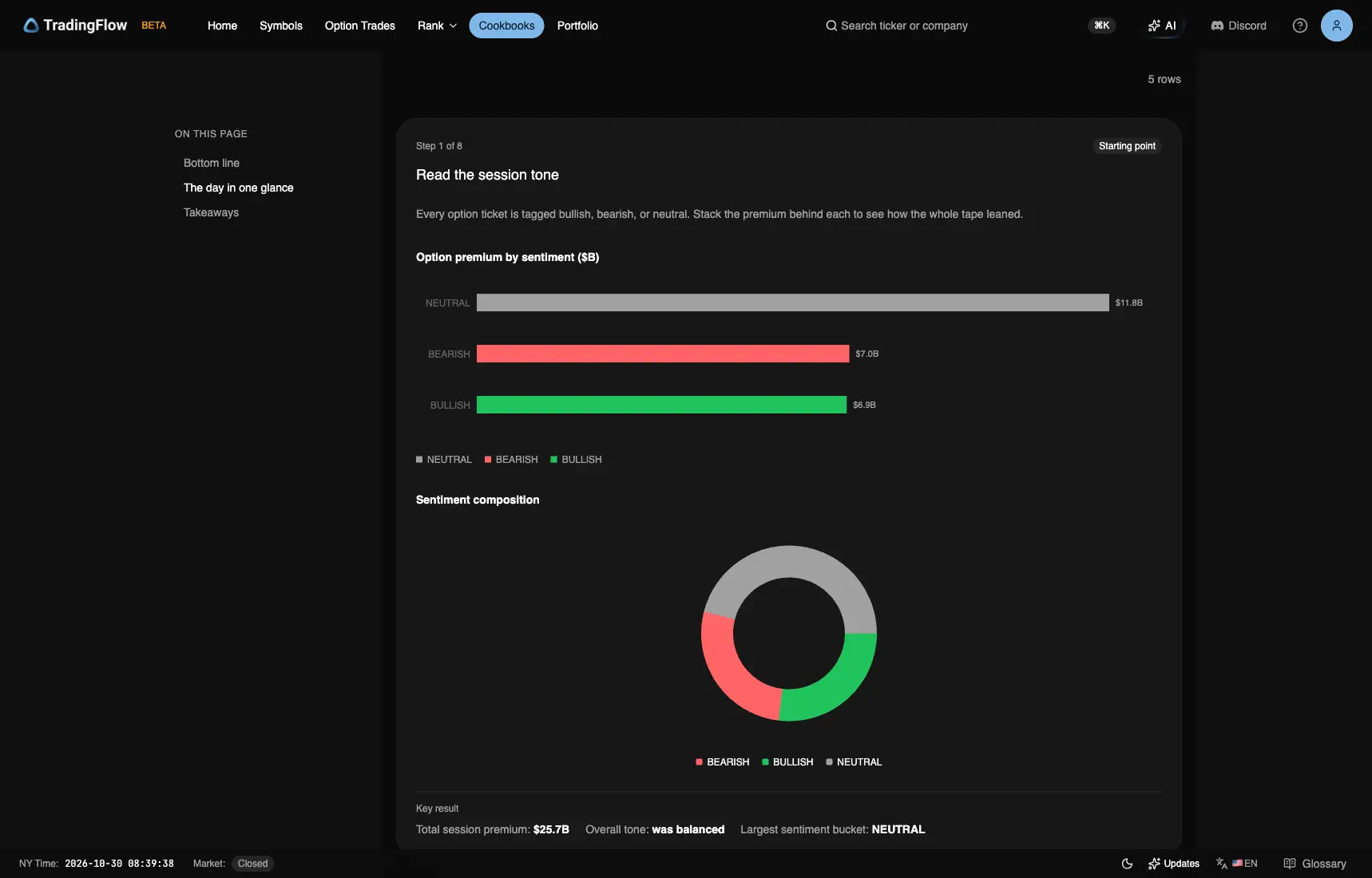
Task: Jump to Takeaways section
Action: click(x=211, y=212)
